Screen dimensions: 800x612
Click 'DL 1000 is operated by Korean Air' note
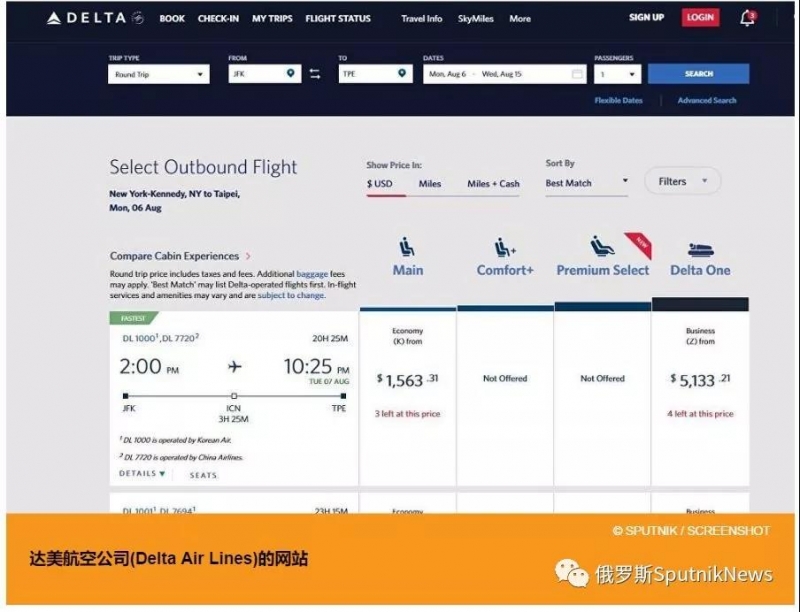[x=175, y=440]
